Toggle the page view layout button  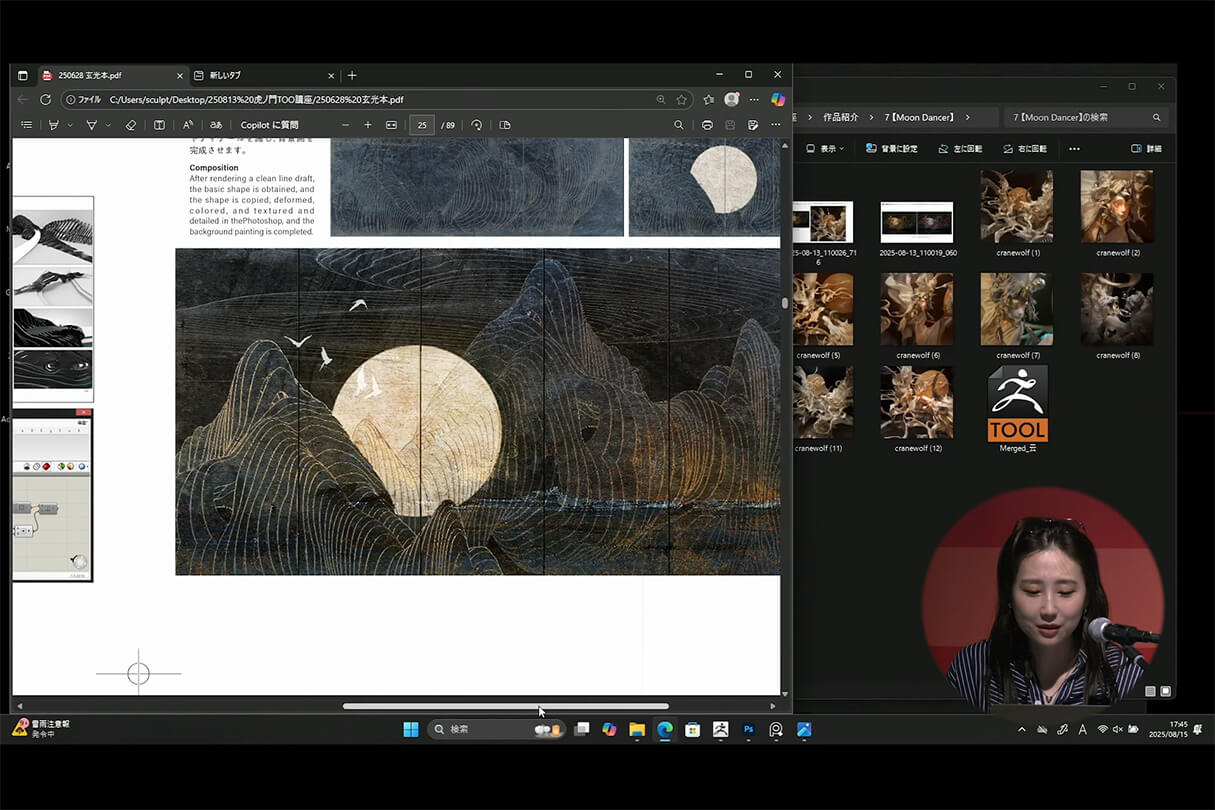[505, 125]
